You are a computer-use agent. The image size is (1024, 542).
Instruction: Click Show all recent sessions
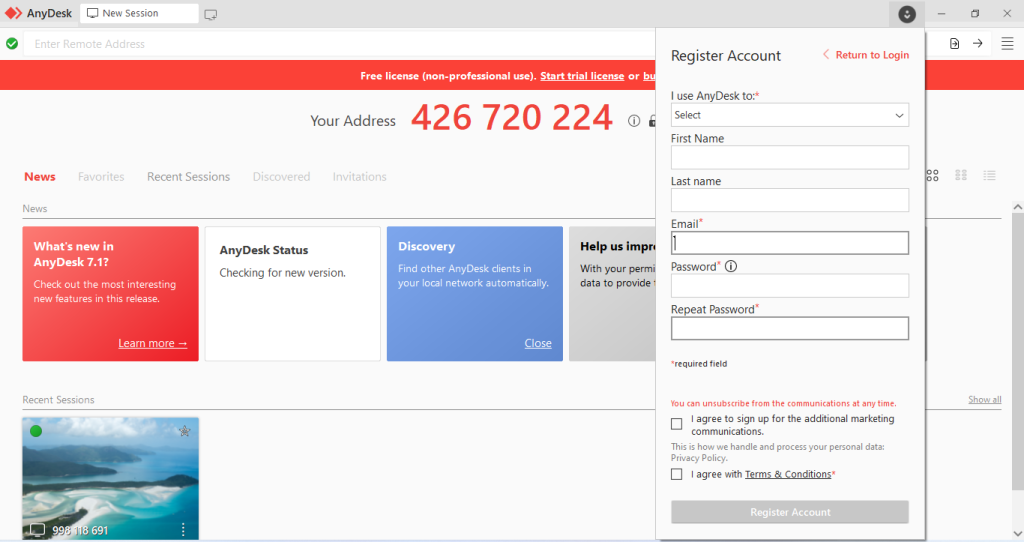984,400
